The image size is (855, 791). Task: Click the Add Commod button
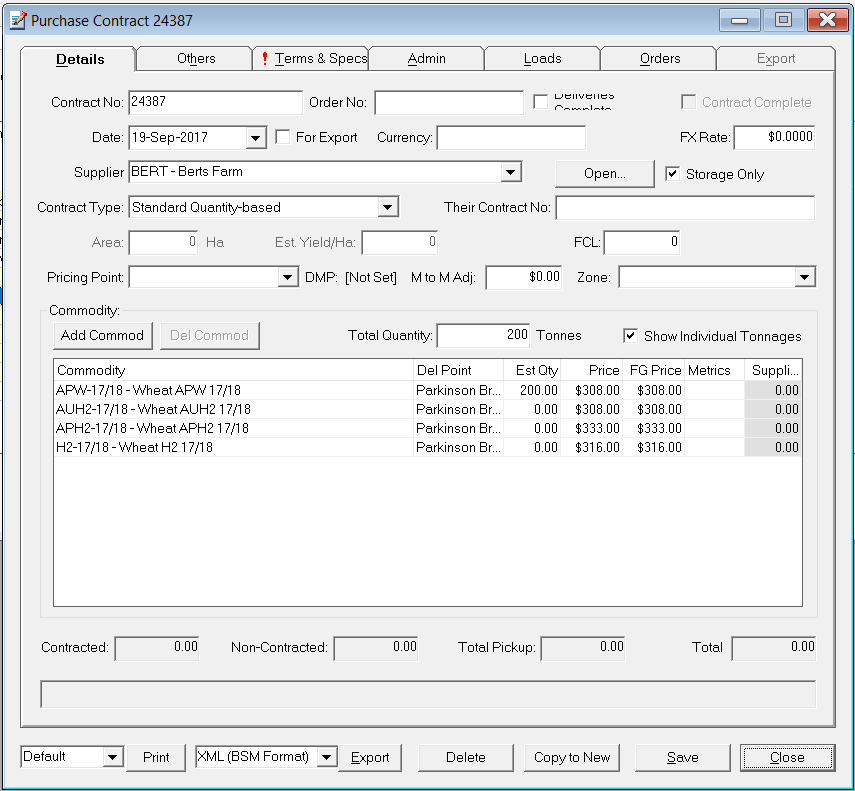point(103,335)
